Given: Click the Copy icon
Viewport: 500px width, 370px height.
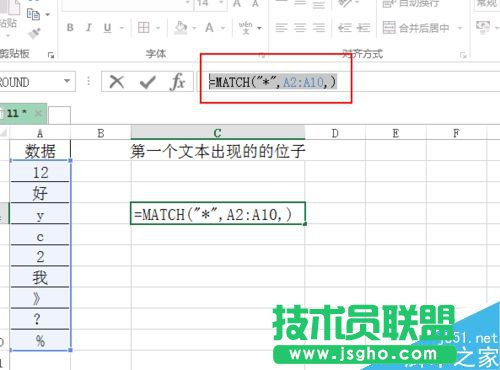Looking at the screenshot, I should click(x=33, y=14).
